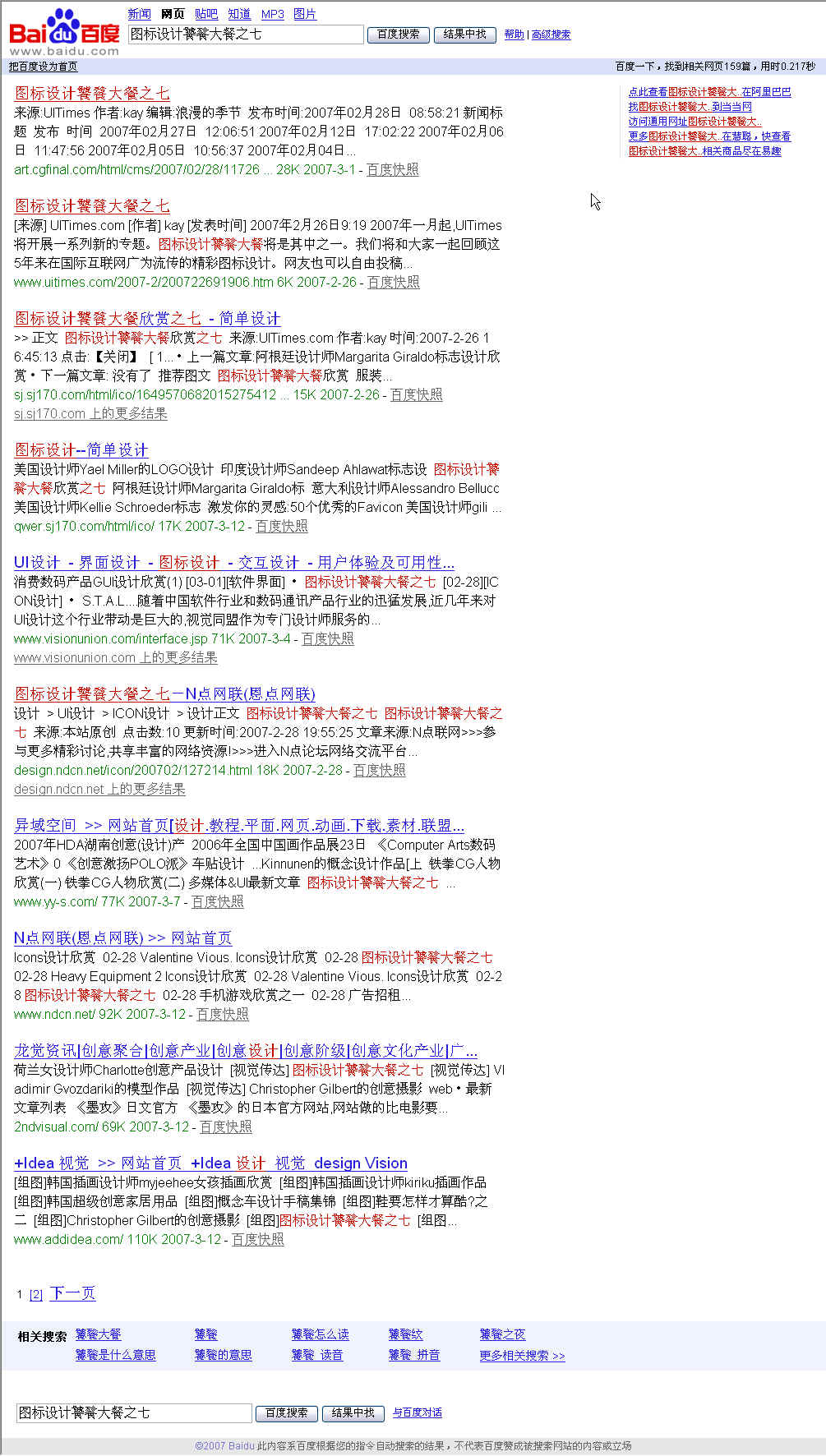Open result 图标设计饕餮大餐欣赏之七 - 简单设计
Image resolution: width=826 pixels, height=1456 pixels.
[x=147, y=318]
